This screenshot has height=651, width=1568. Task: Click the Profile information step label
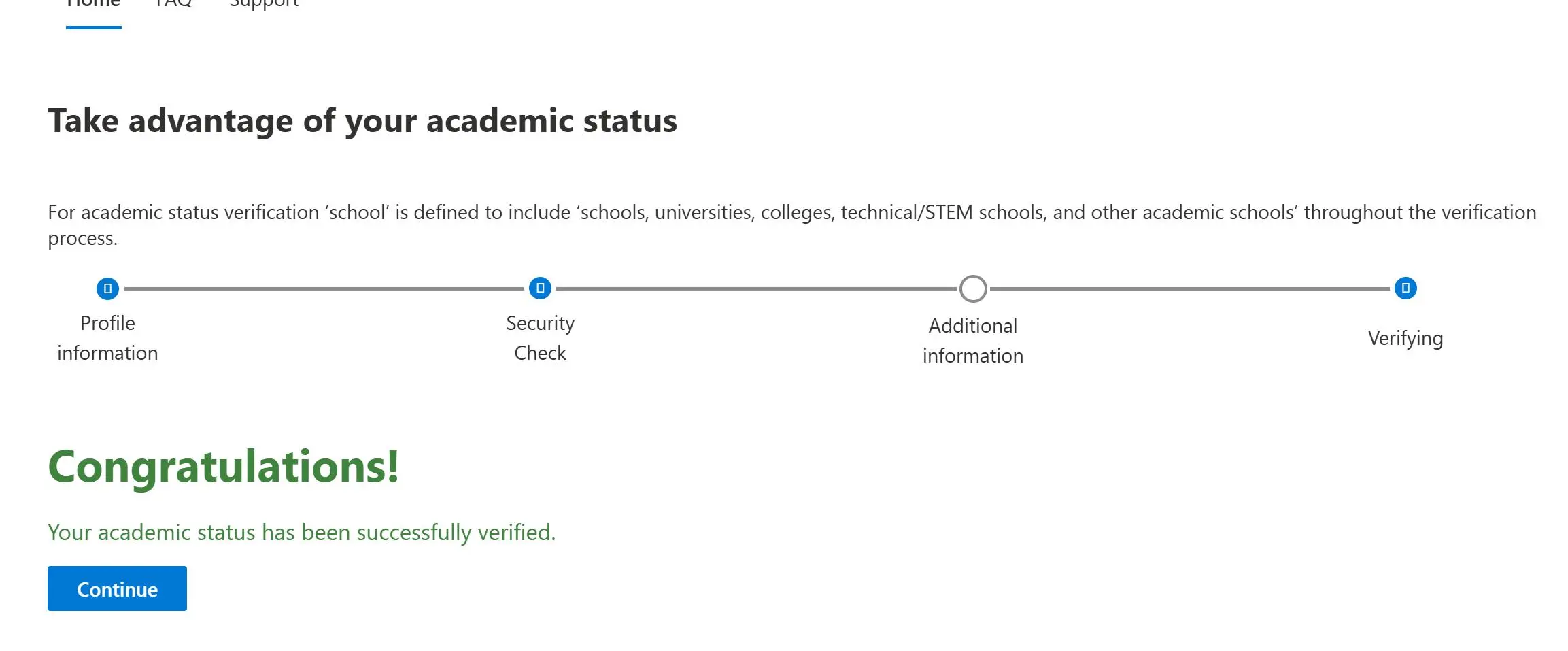point(107,338)
